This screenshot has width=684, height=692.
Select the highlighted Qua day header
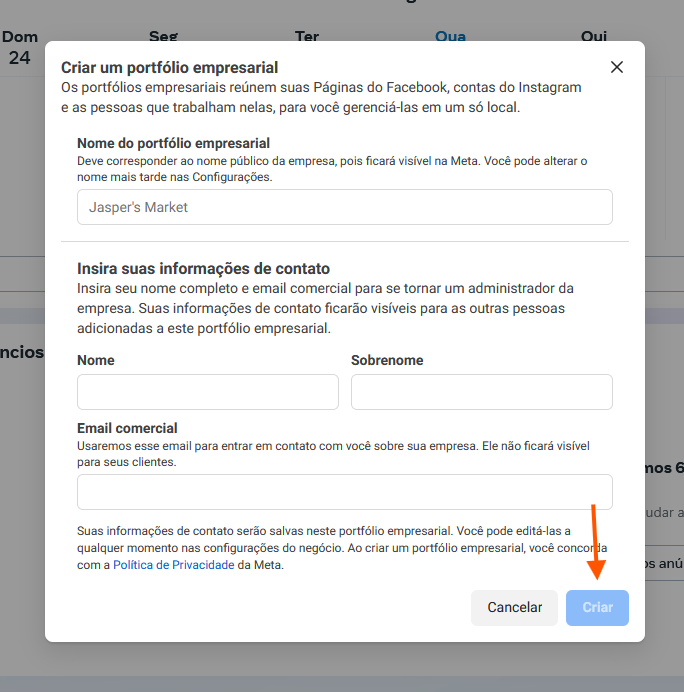(450, 36)
